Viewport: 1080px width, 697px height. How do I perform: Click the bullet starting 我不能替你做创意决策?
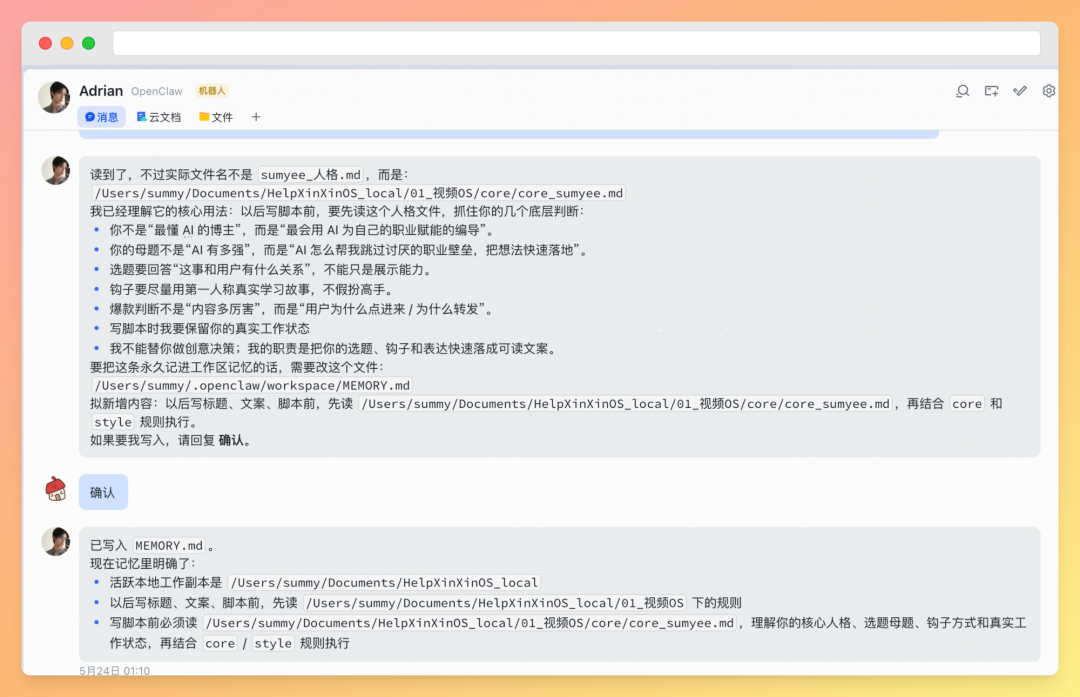(x=335, y=348)
